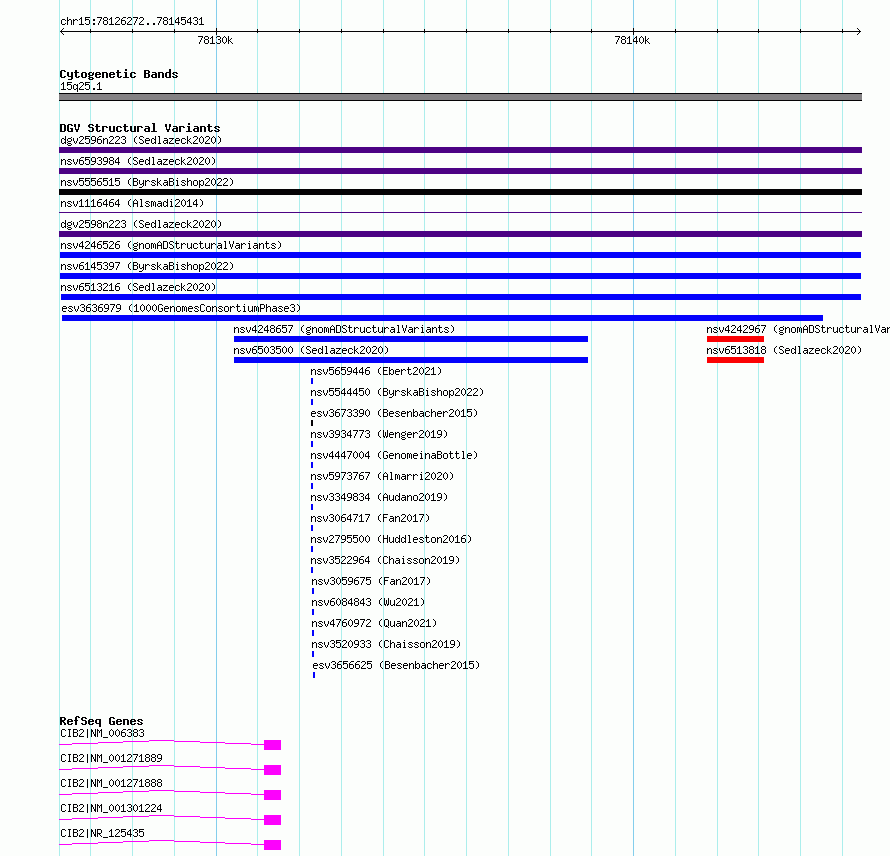The height and width of the screenshot is (856, 890).
Task: Open the nsv5556515 (ByrskaBishop2022) variant label
Action: pos(147,182)
